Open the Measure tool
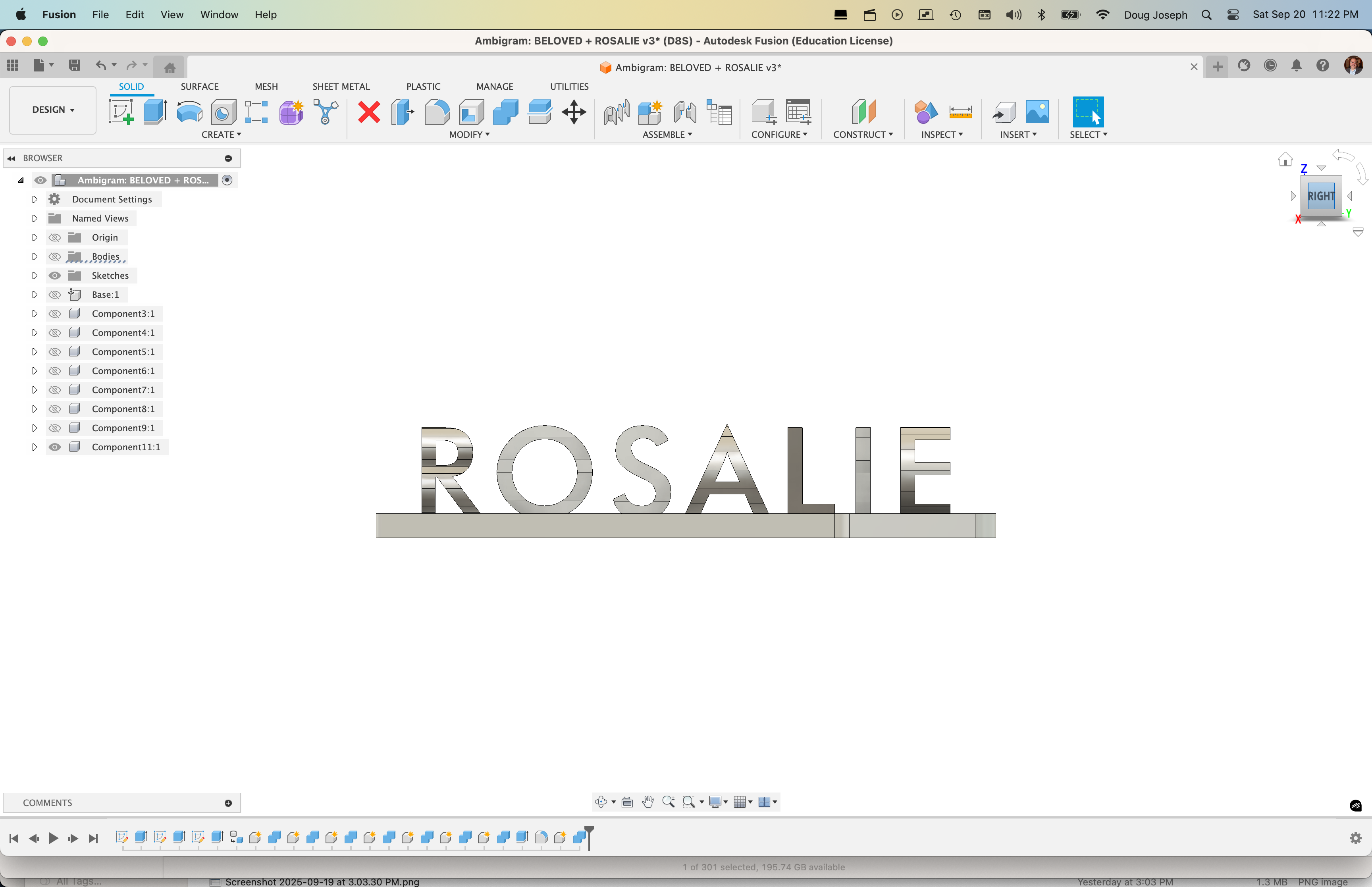1372x887 pixels. point(960,112)
